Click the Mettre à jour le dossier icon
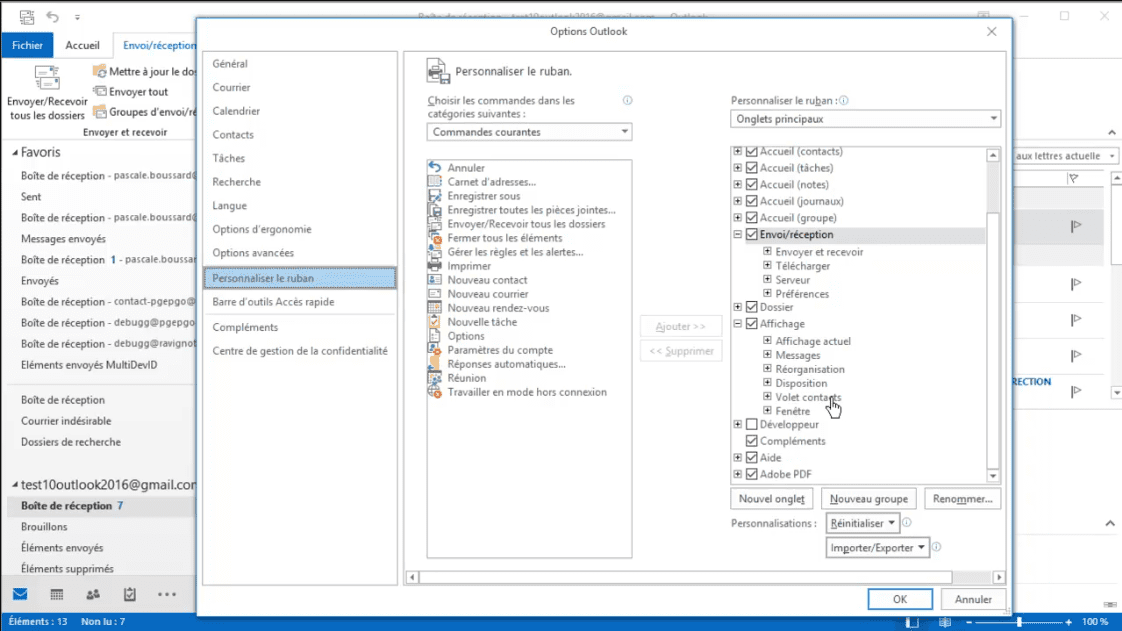The image size is (1122, 631). [x=100, y=72]
